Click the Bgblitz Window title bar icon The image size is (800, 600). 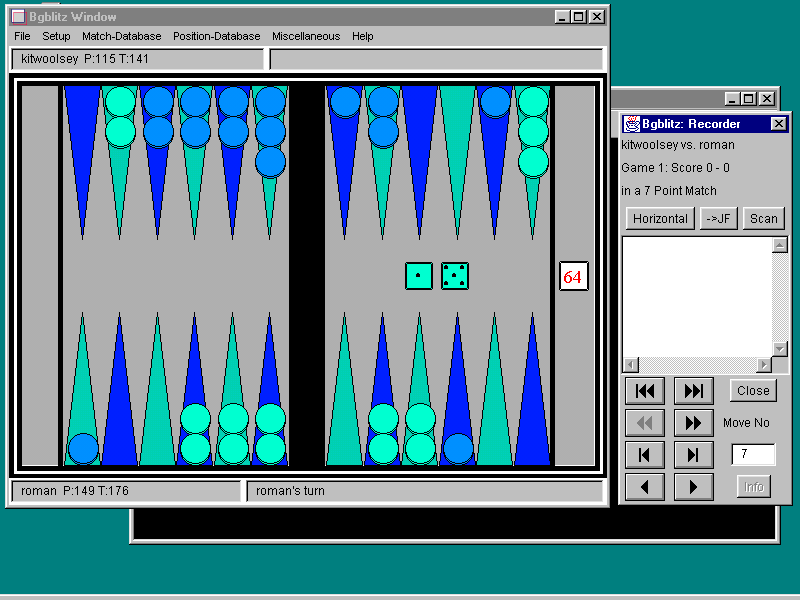[x=19, y=17]
